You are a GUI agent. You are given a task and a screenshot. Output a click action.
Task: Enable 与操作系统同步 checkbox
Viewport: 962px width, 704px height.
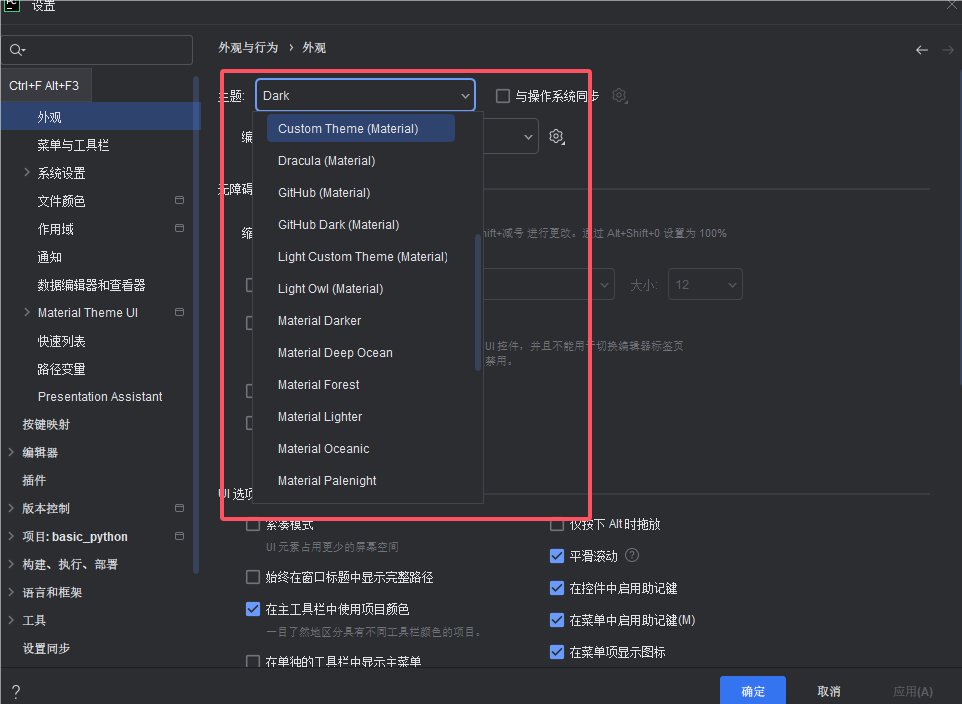[x=502, y=96]
